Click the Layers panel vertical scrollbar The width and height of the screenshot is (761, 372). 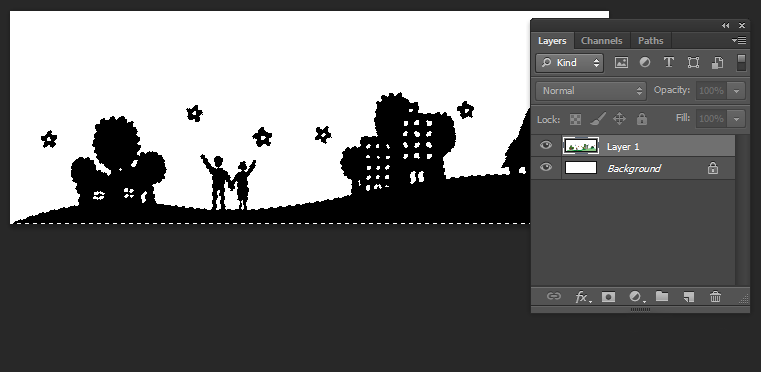pos(742,210)
